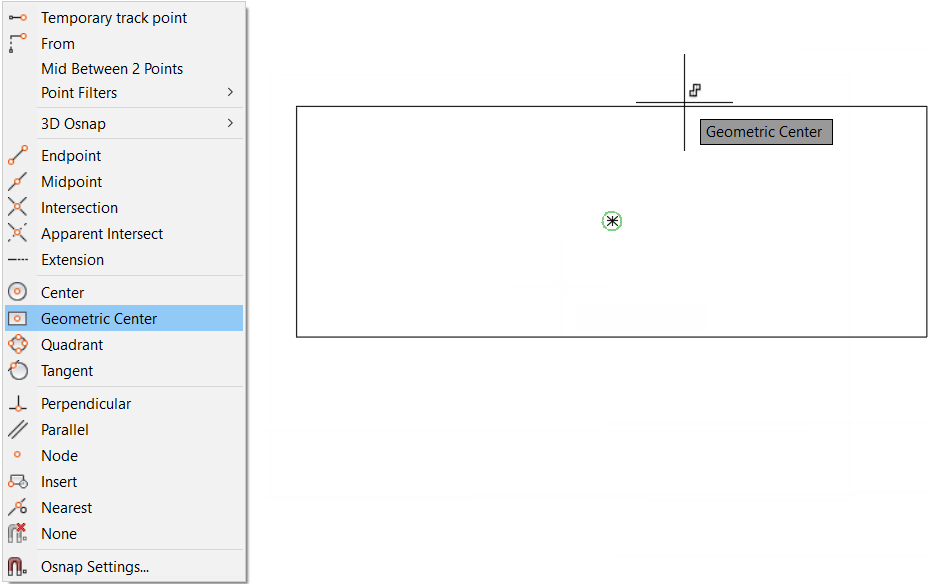Click the Extension dashed-line icon

[18, 259]
